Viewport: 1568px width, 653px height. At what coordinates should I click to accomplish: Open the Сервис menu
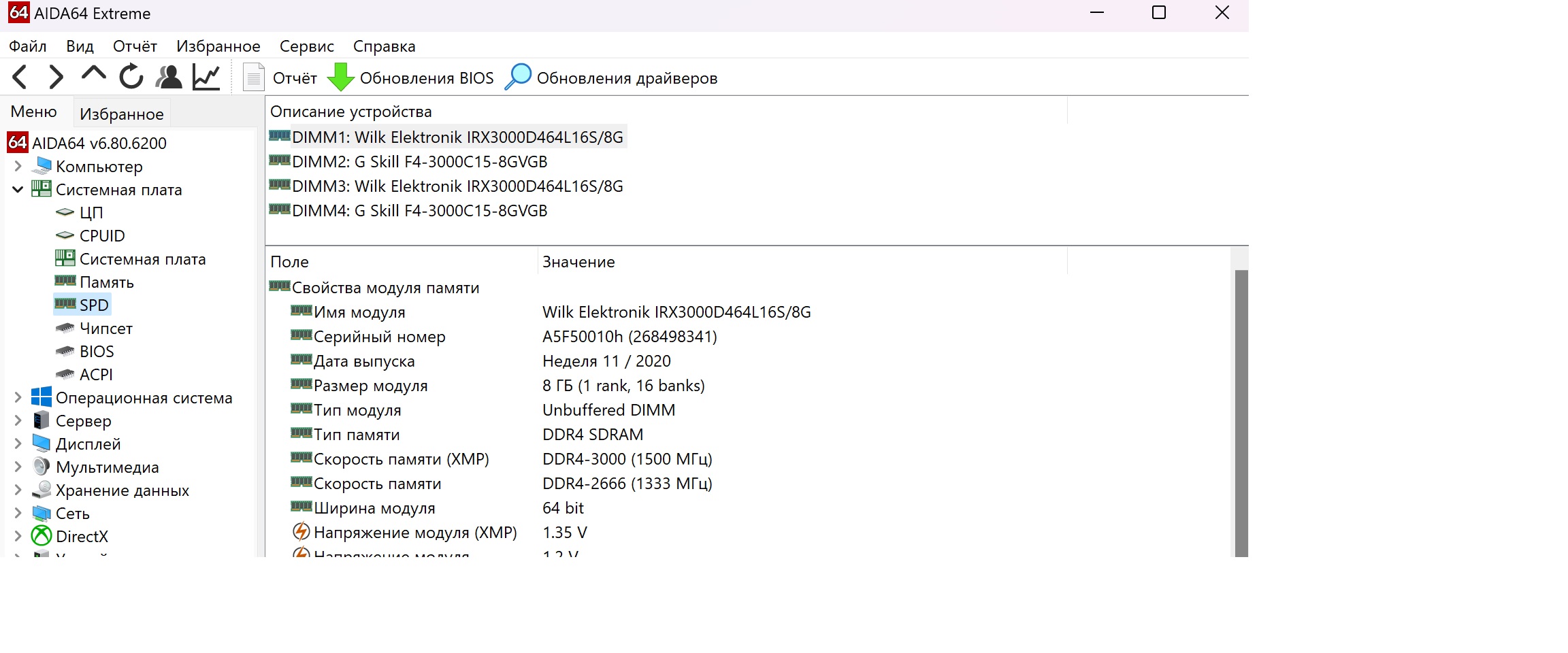pos(307,46)
